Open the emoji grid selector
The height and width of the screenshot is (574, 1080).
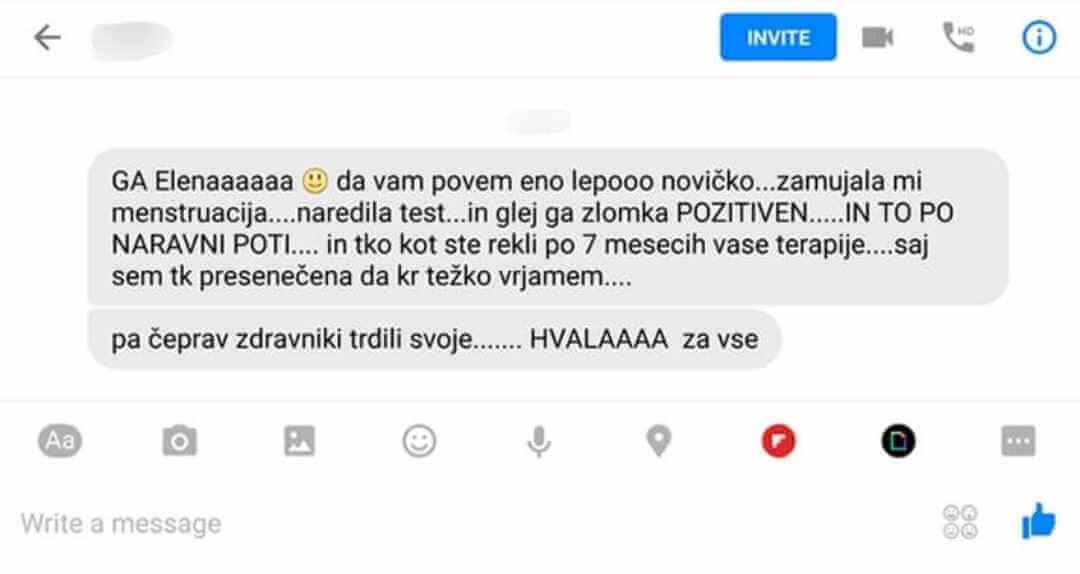(x=960, y=522)
